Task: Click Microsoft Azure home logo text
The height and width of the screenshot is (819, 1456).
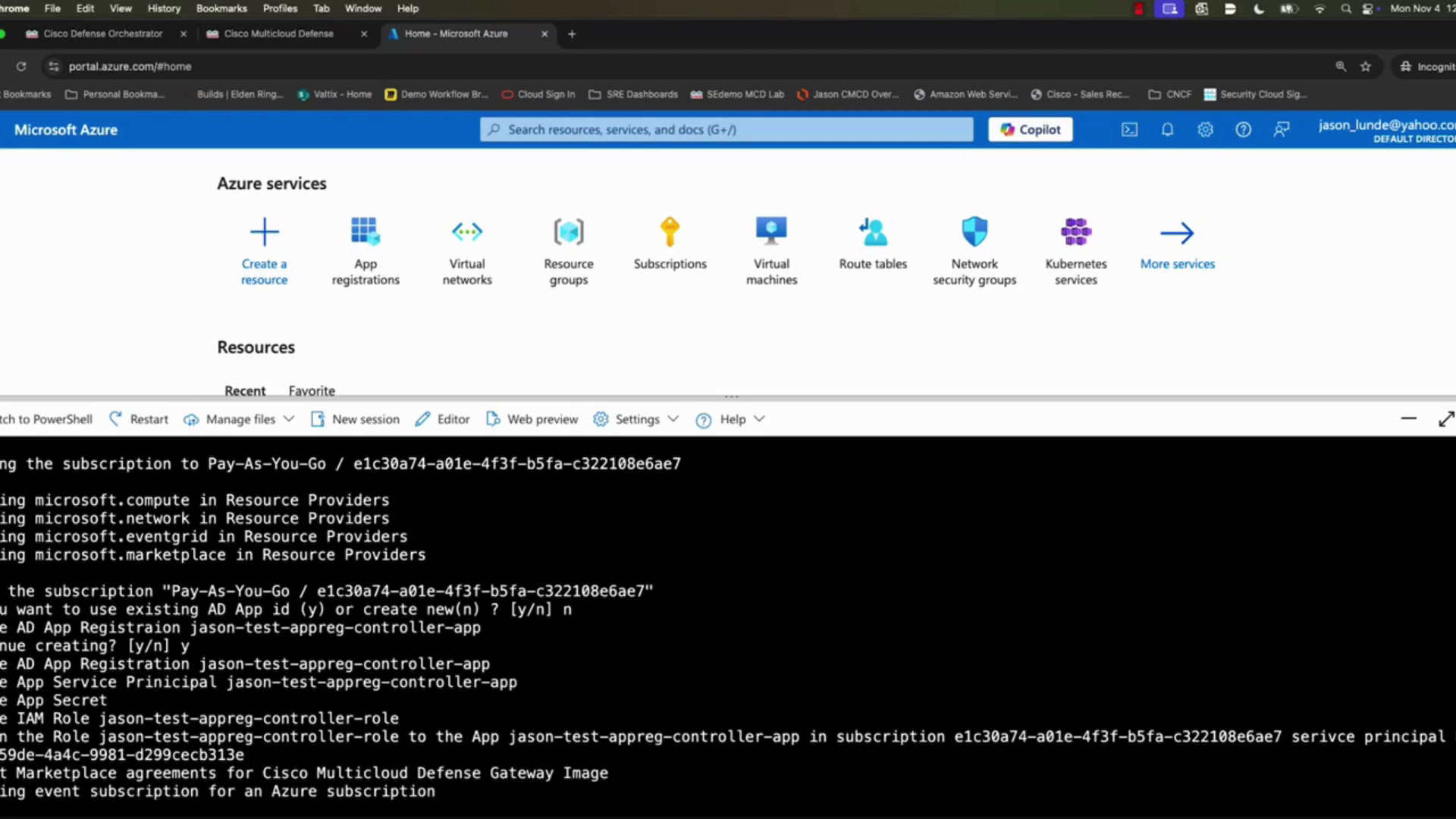Action: [x=66, y=130]
